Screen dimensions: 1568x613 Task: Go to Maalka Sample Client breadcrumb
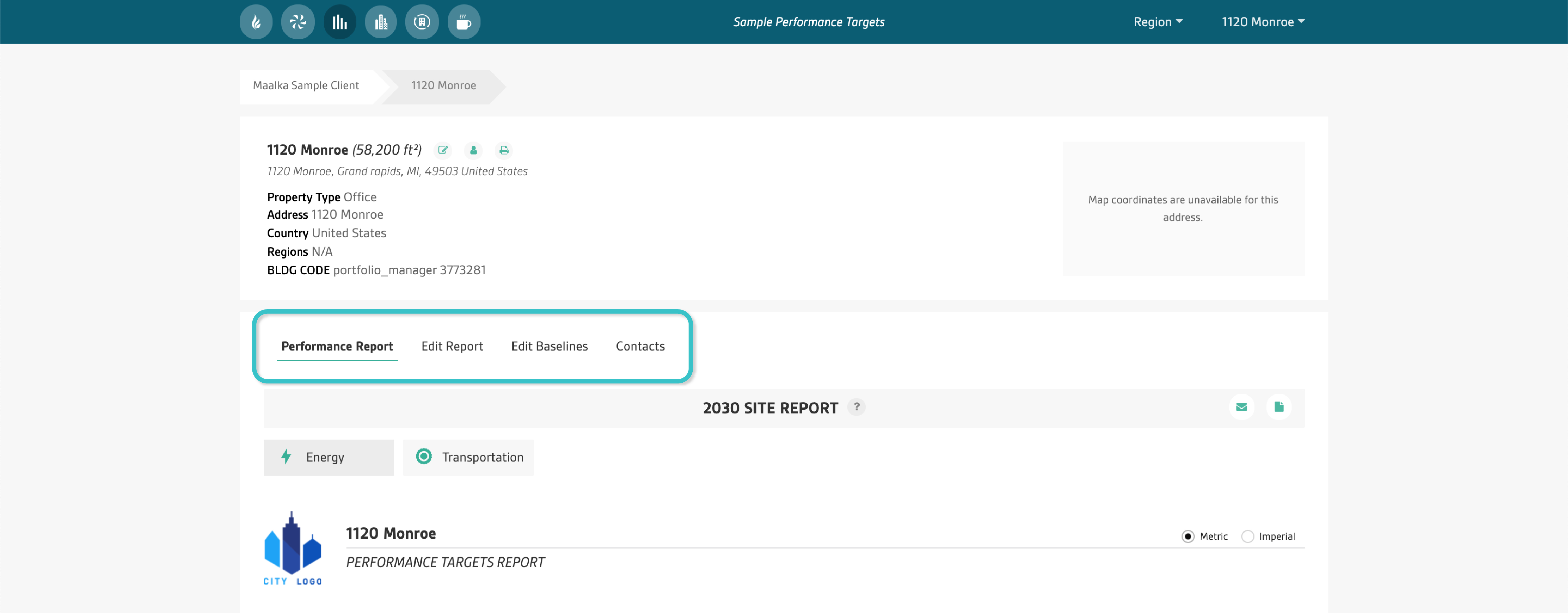[x=306, y=86]
